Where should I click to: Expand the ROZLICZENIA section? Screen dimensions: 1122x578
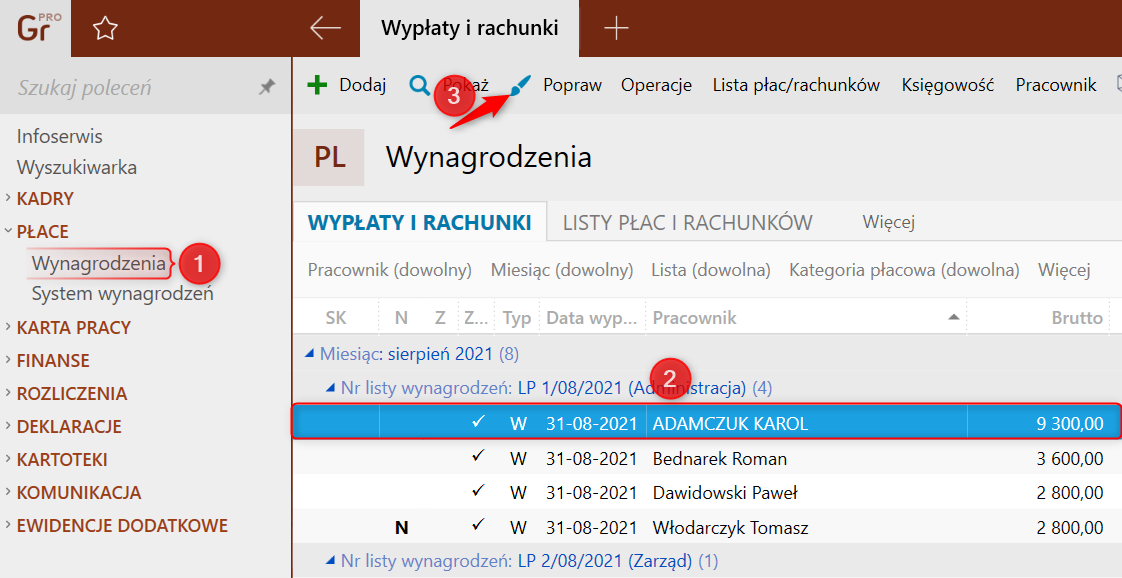[72, 393]
